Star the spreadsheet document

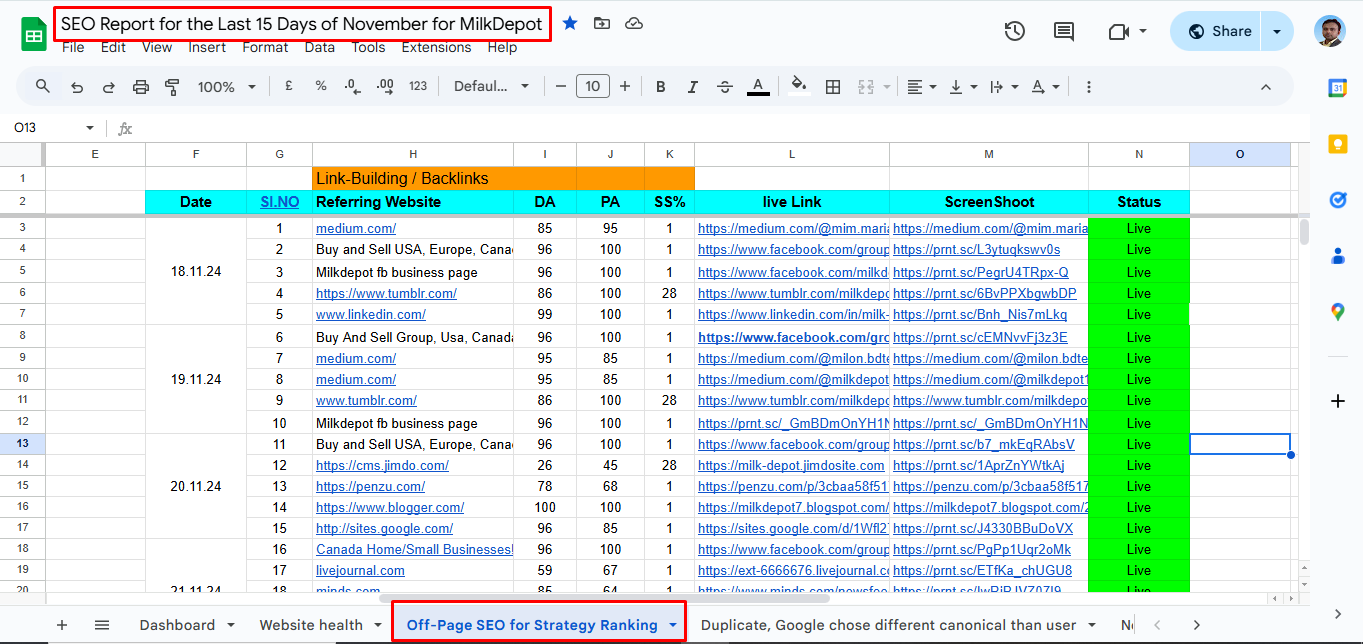(x=570, y=23)
